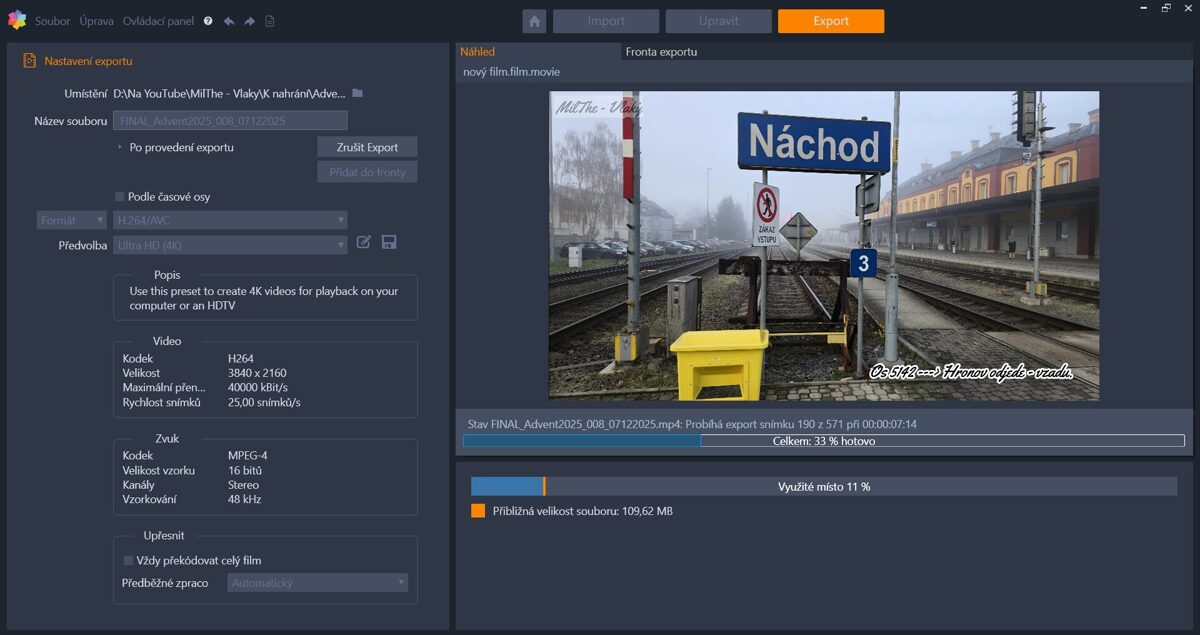Screen dimensions: 1200x635
Task: Click the Home icon button
Action: click(x=534, y=21)
